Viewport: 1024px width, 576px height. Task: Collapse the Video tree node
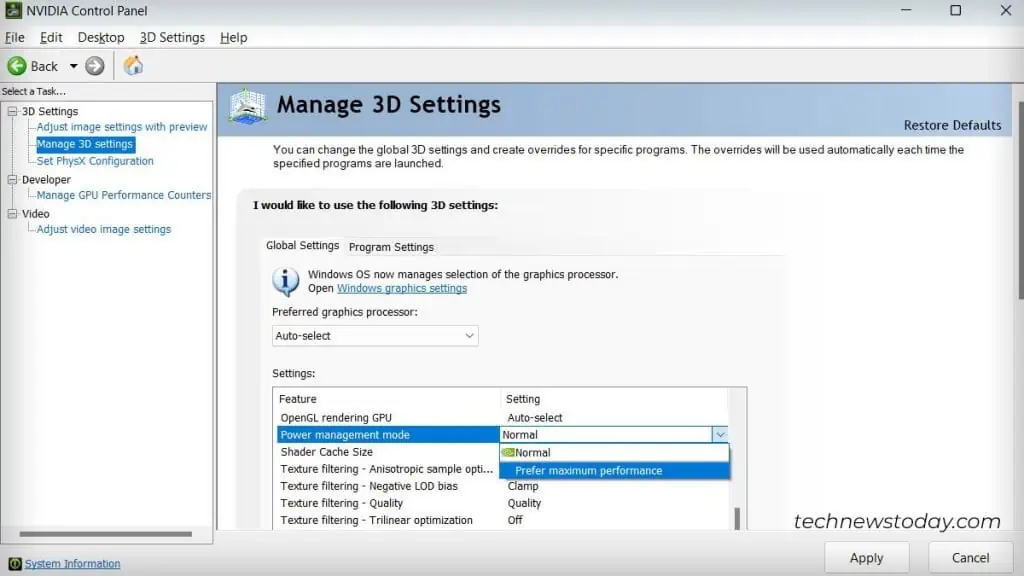pyautogui.click(x=12, y=214)
